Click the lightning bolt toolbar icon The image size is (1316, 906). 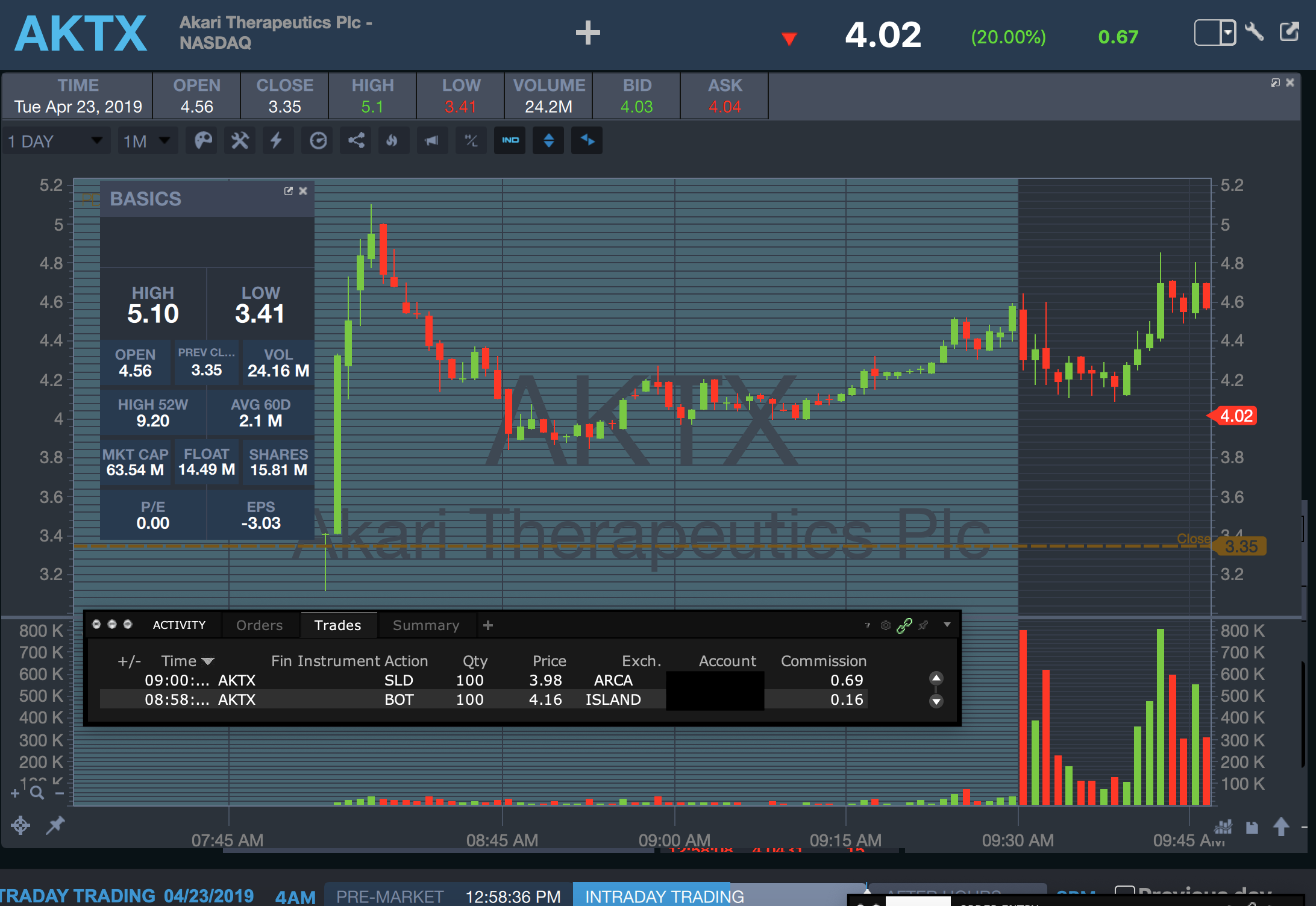point(277,141)
